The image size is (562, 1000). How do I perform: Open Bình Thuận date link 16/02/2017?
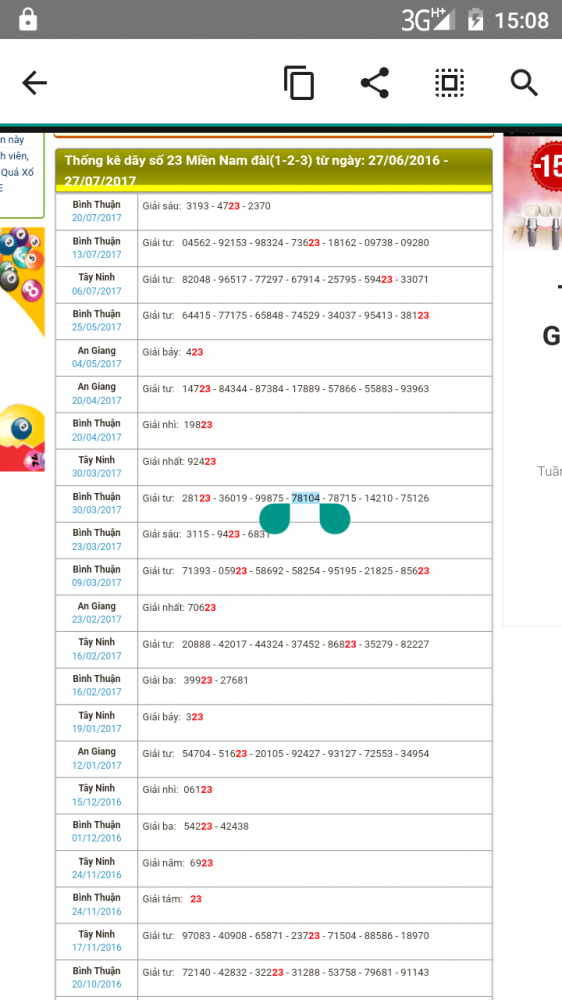point(96,692)
